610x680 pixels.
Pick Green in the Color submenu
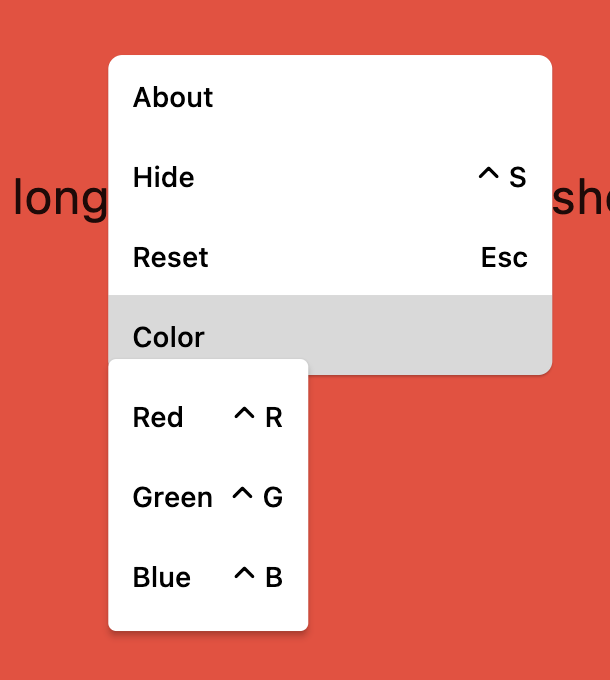point(172,497)
